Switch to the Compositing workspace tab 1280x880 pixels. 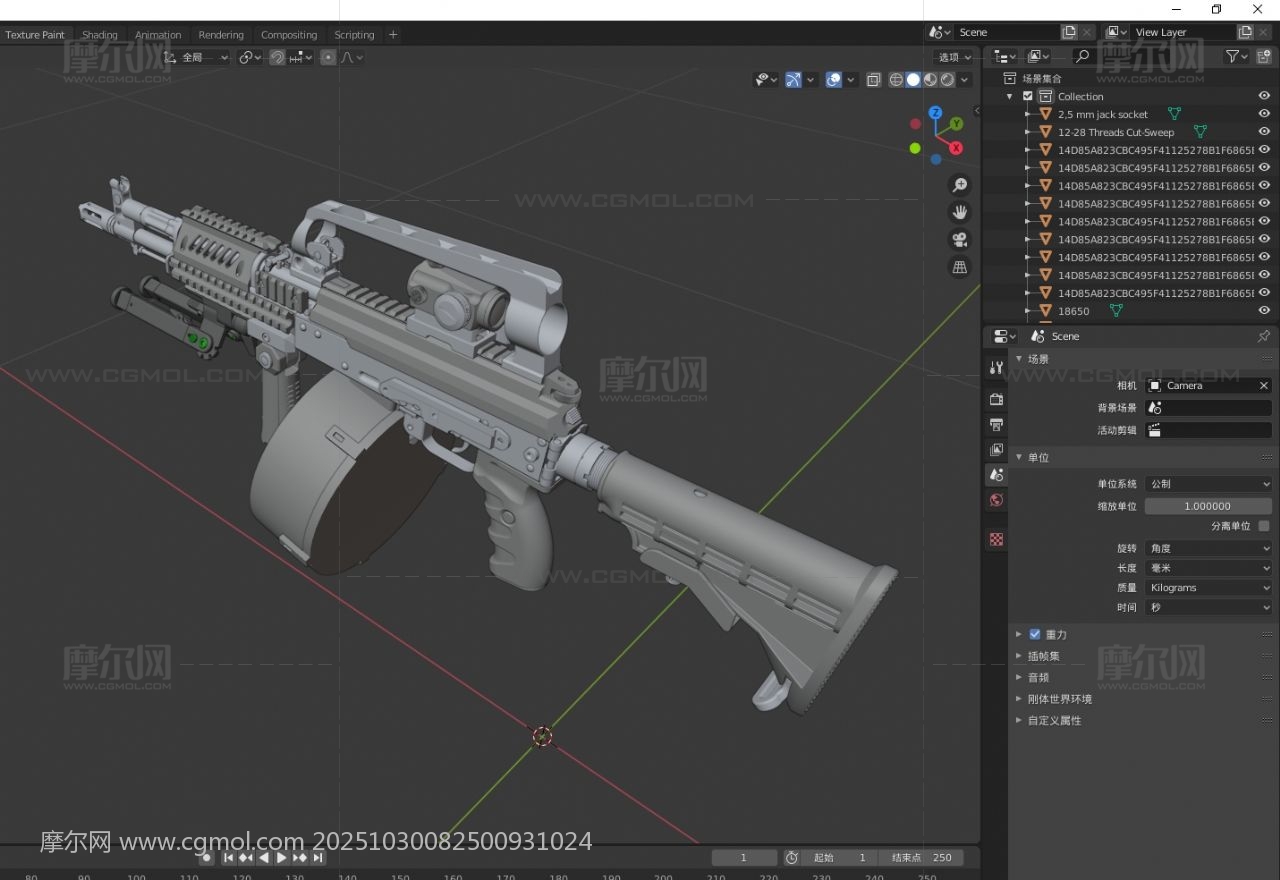(x=288, y=35)
